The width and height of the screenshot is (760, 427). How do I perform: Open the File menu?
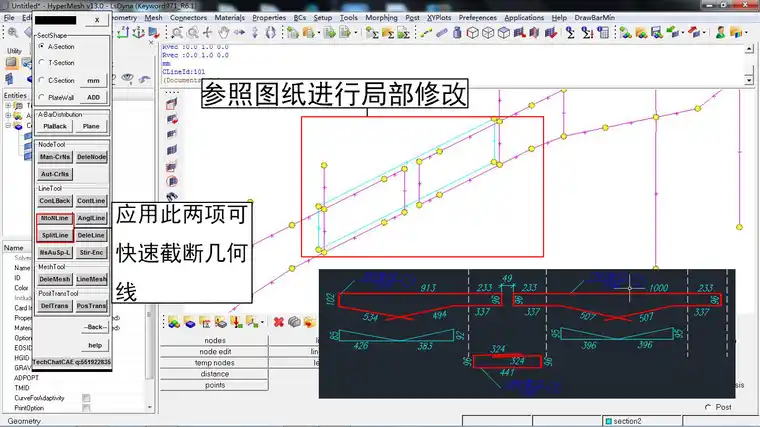(9, 17)
